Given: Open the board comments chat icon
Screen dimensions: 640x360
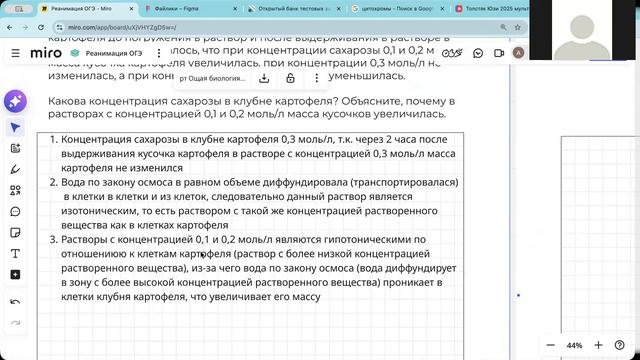Looking at the screenshot, I should 478,53.
